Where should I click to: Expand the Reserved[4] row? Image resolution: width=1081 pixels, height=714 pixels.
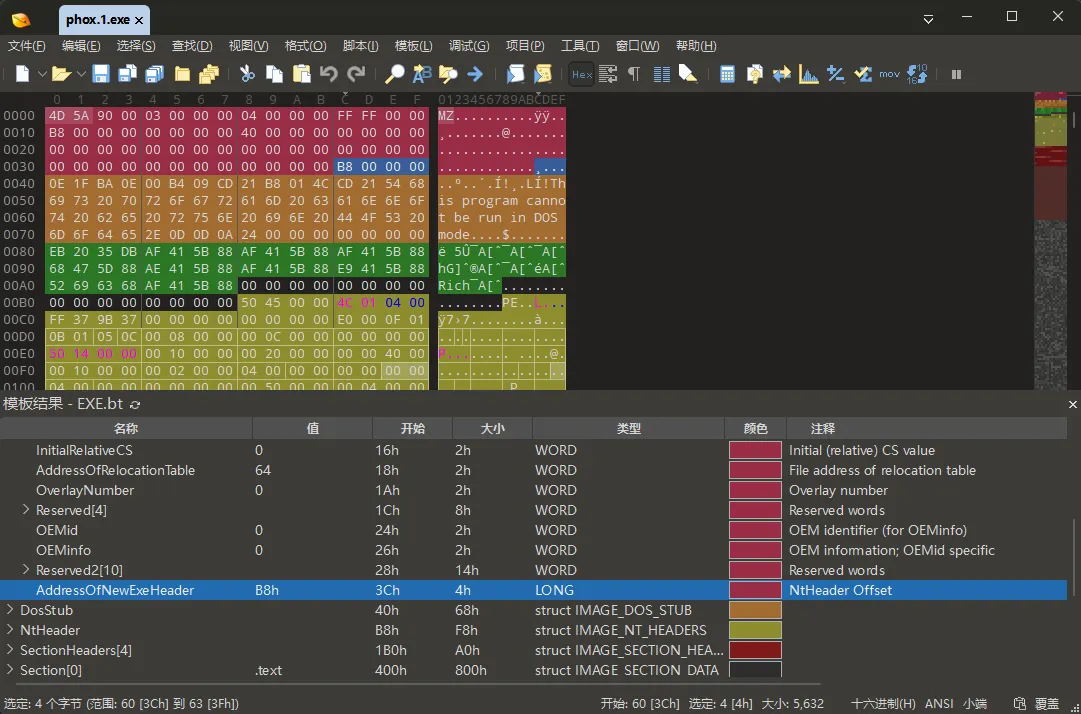tap(26, 510)
